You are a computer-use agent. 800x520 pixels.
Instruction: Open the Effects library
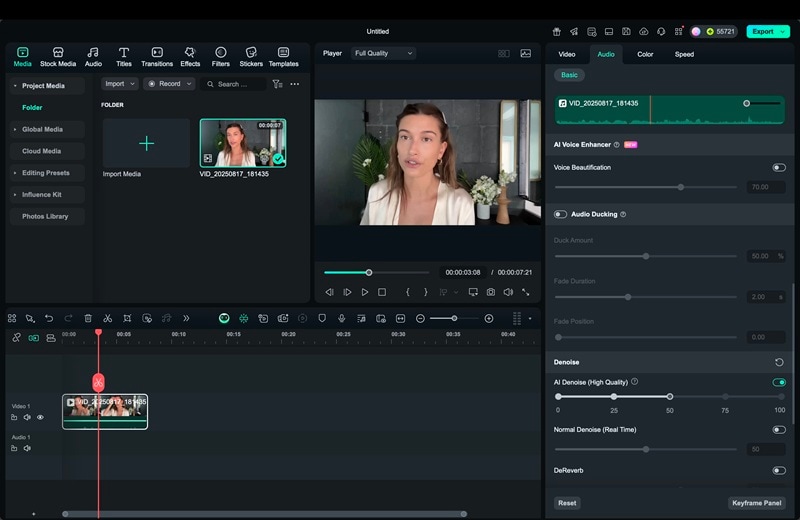click(x=190, y=57)
